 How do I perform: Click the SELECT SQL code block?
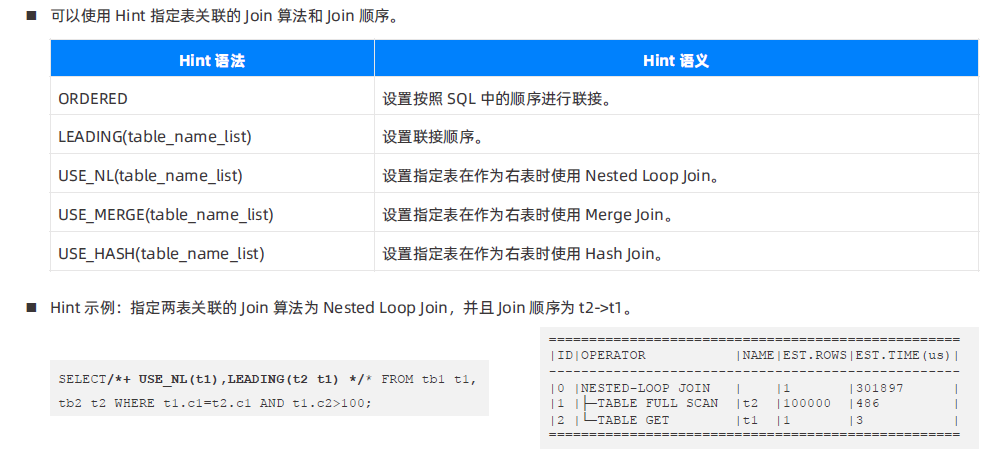pyautogui.click(x=269, y=388)
